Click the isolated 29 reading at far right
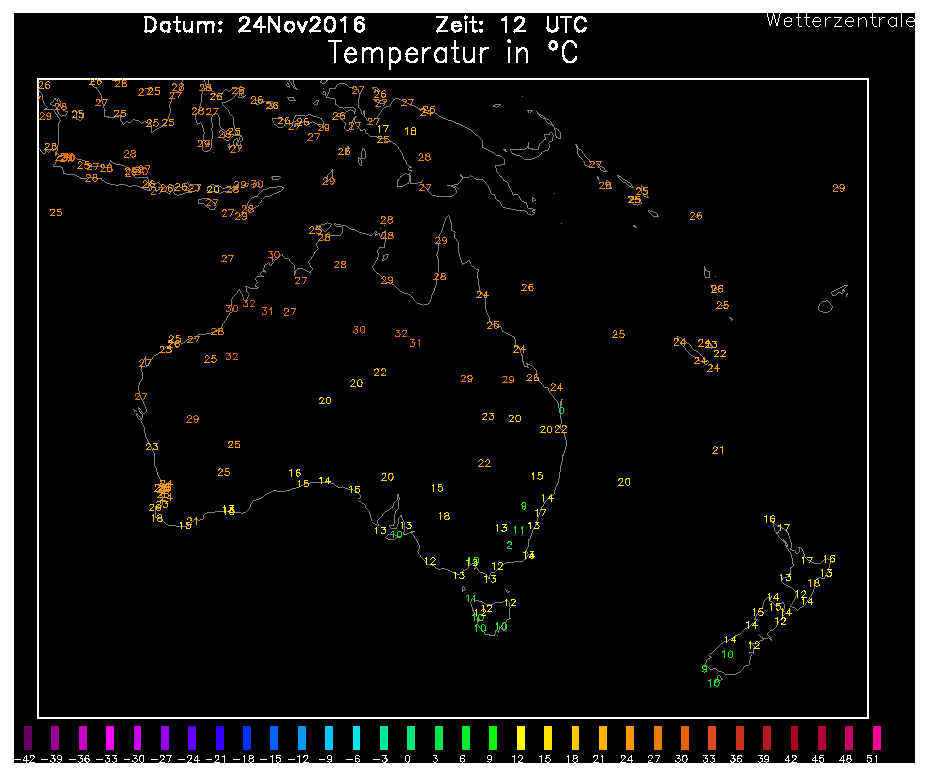The height and width of the screenshot is (776, 928). pos(839,188)
